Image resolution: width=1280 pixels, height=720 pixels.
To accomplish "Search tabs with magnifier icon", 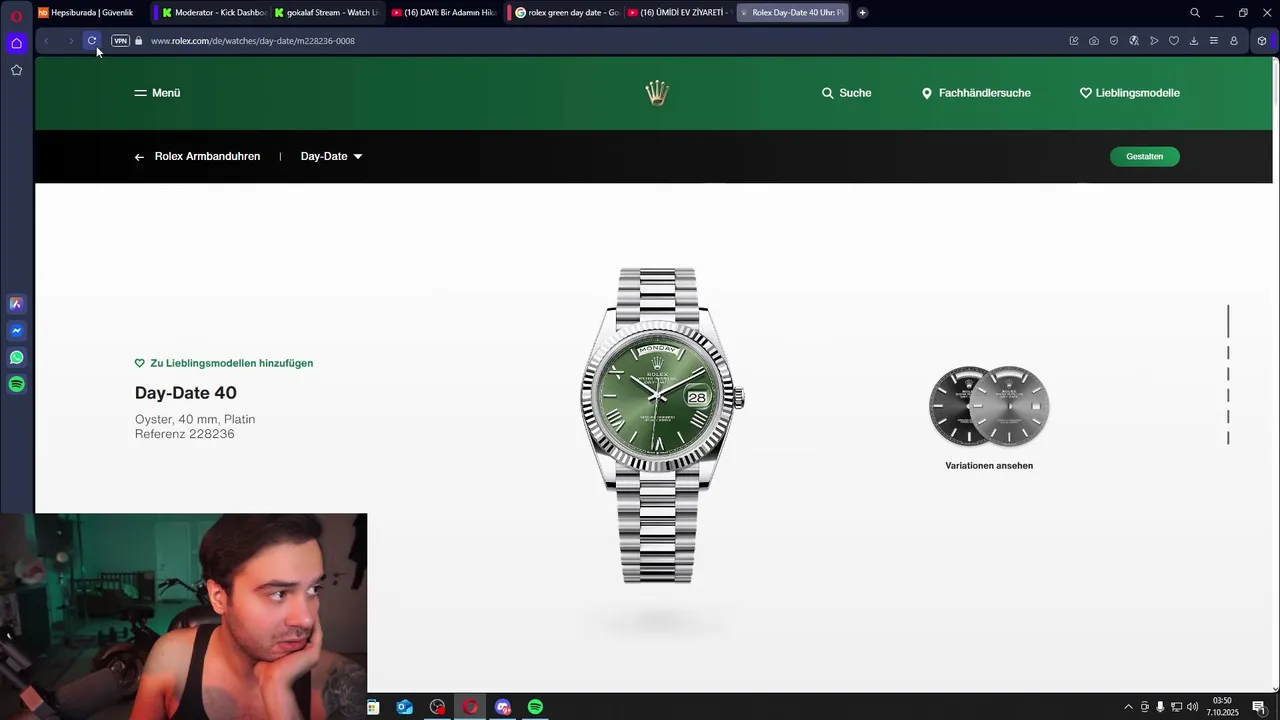I will [x=1195, y=13].
